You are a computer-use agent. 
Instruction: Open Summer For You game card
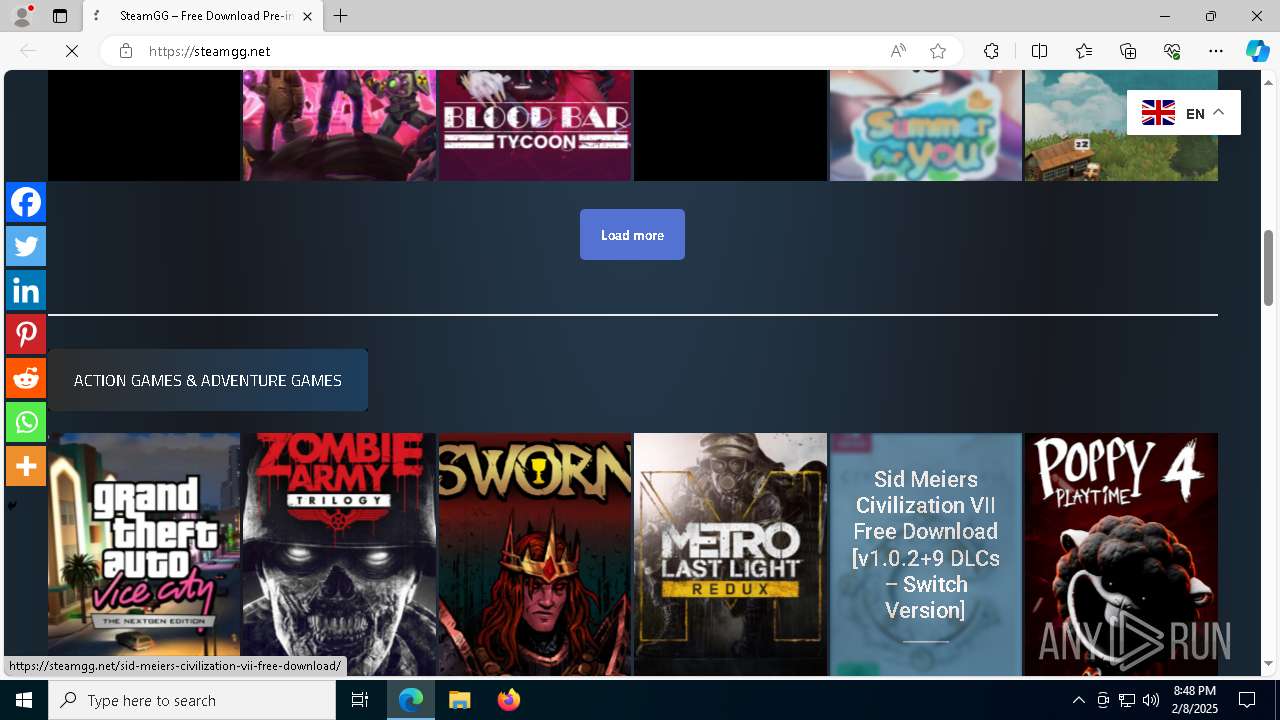pos(926,125)
